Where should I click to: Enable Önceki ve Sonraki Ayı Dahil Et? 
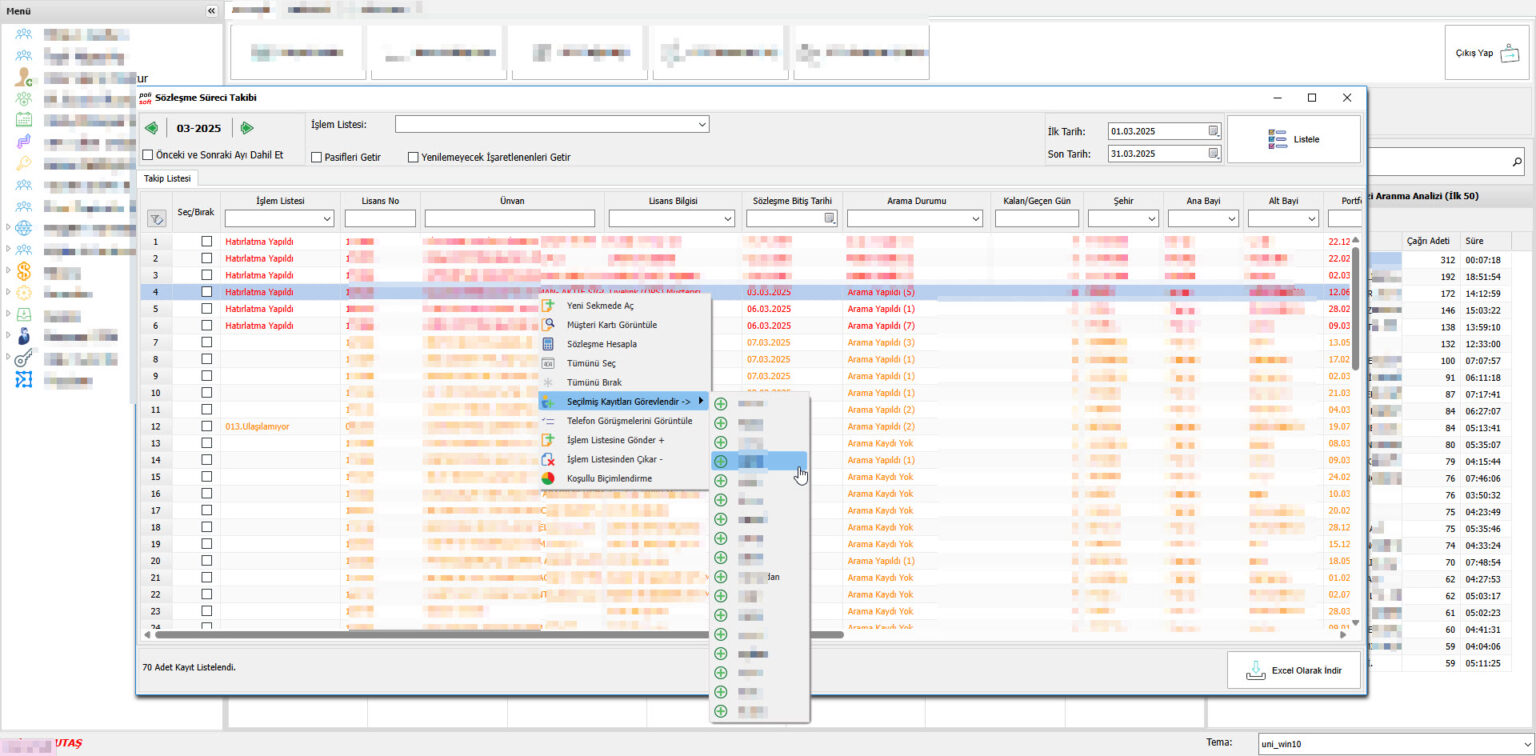tap(148, 155)
